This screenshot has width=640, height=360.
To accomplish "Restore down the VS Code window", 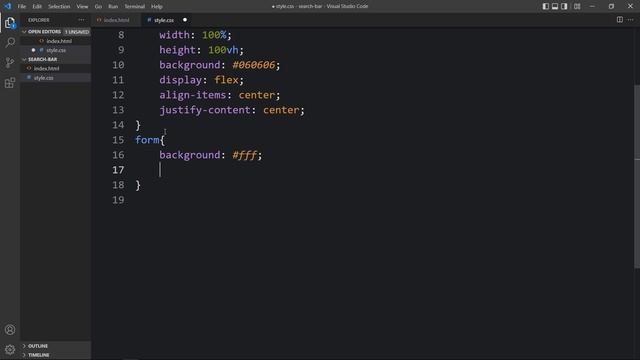I will tap(611, 6).
